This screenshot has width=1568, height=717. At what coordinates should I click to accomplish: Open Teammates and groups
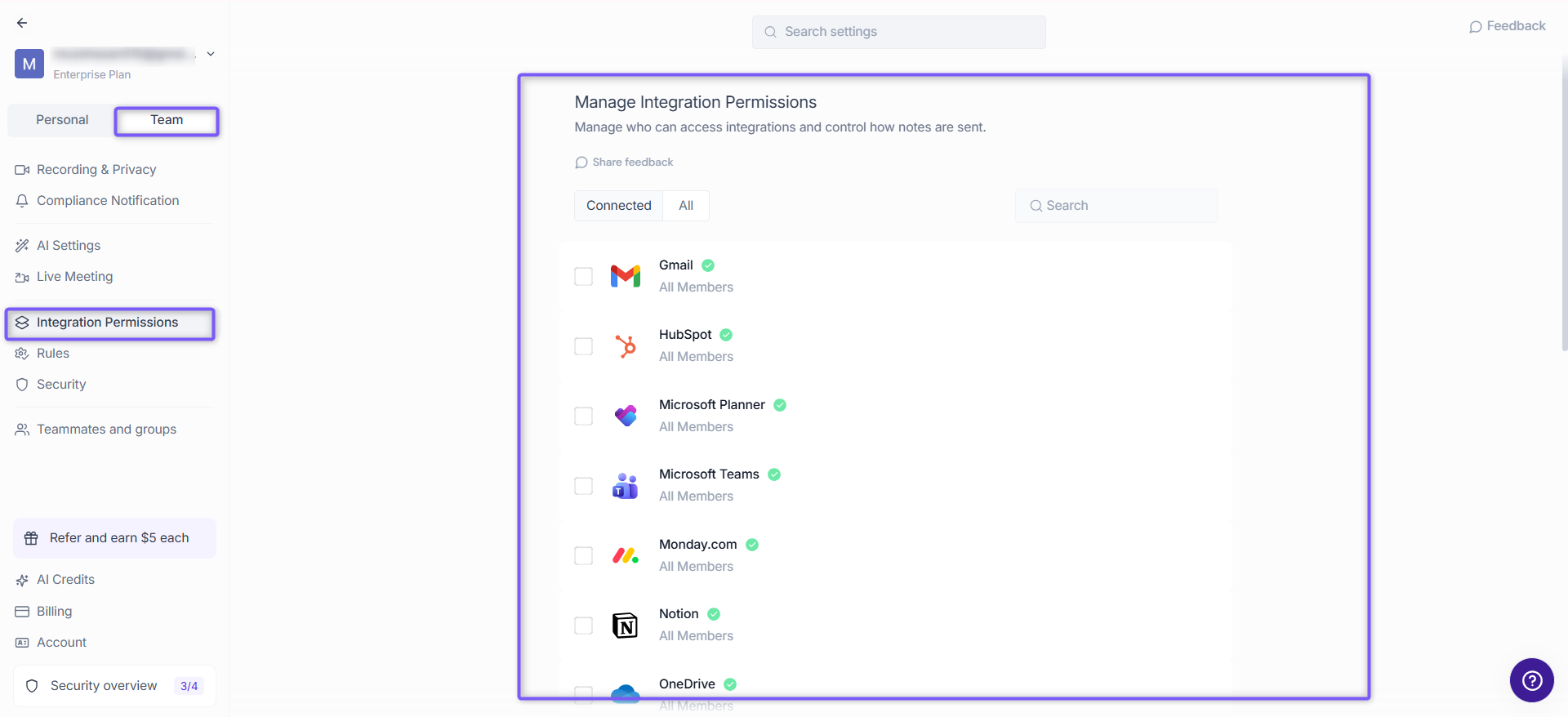click(106, 429)
